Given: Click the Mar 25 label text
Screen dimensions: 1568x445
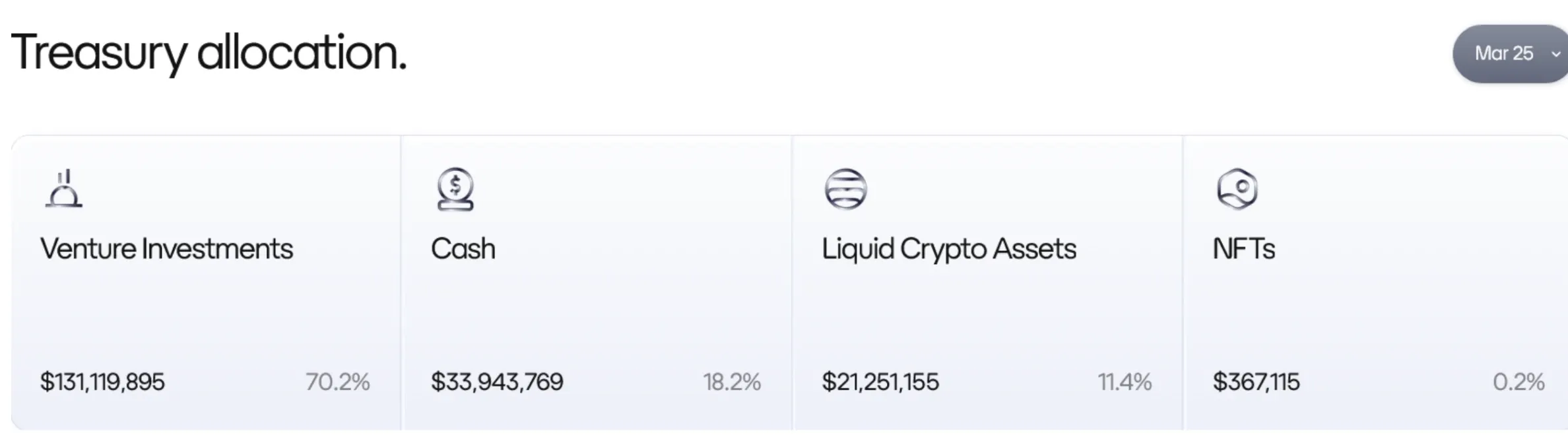Looking at the screenshot, I should (x=1504, y=53).
